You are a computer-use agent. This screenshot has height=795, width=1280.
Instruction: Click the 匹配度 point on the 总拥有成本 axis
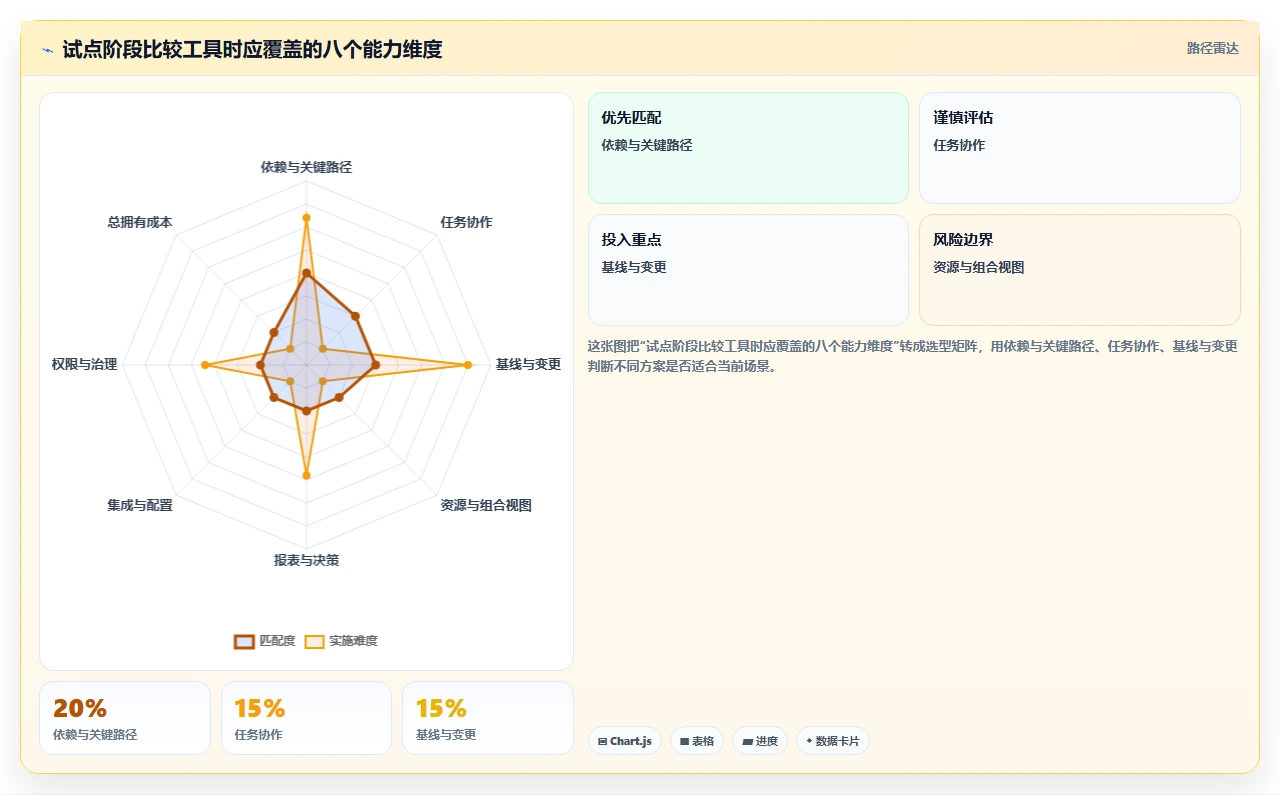[273, 332]
